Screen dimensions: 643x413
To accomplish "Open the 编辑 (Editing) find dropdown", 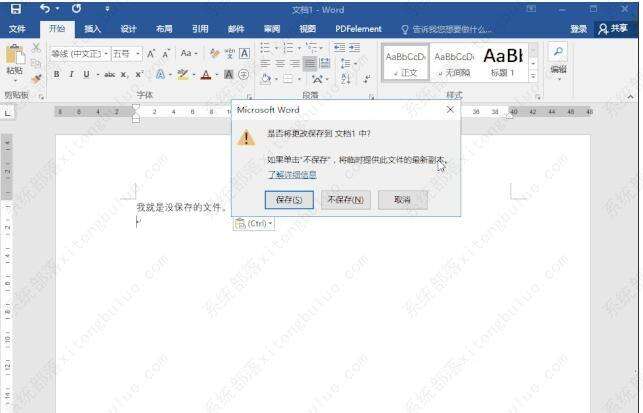I will [558, 61].
